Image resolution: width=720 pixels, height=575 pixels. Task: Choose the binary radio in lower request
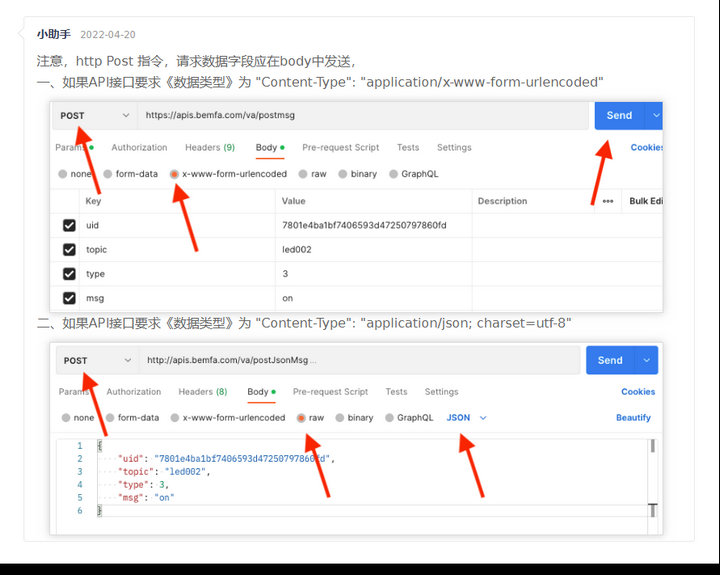click(x=354, y=418)
